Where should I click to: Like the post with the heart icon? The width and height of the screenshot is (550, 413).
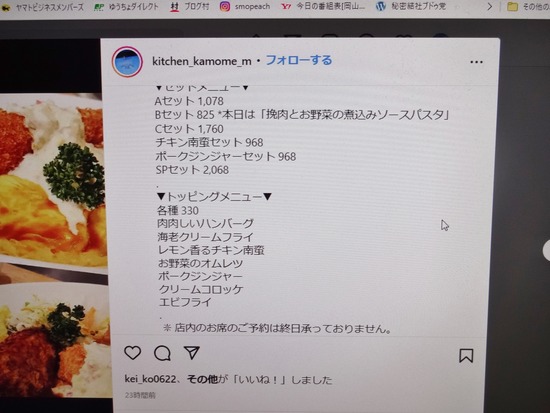point(133,353)
